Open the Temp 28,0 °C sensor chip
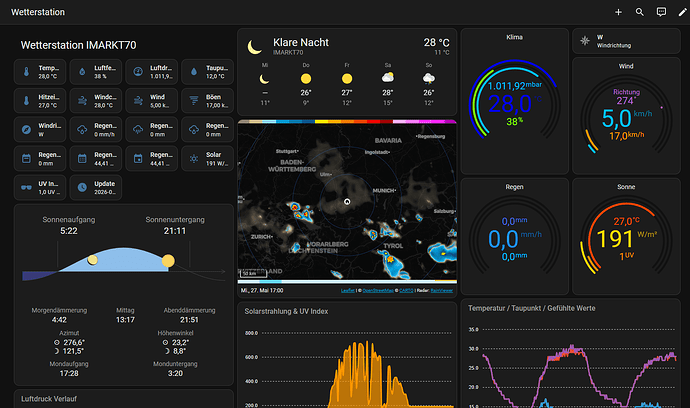The height and width of the screenshot is (408, 690). click(40, 72)
